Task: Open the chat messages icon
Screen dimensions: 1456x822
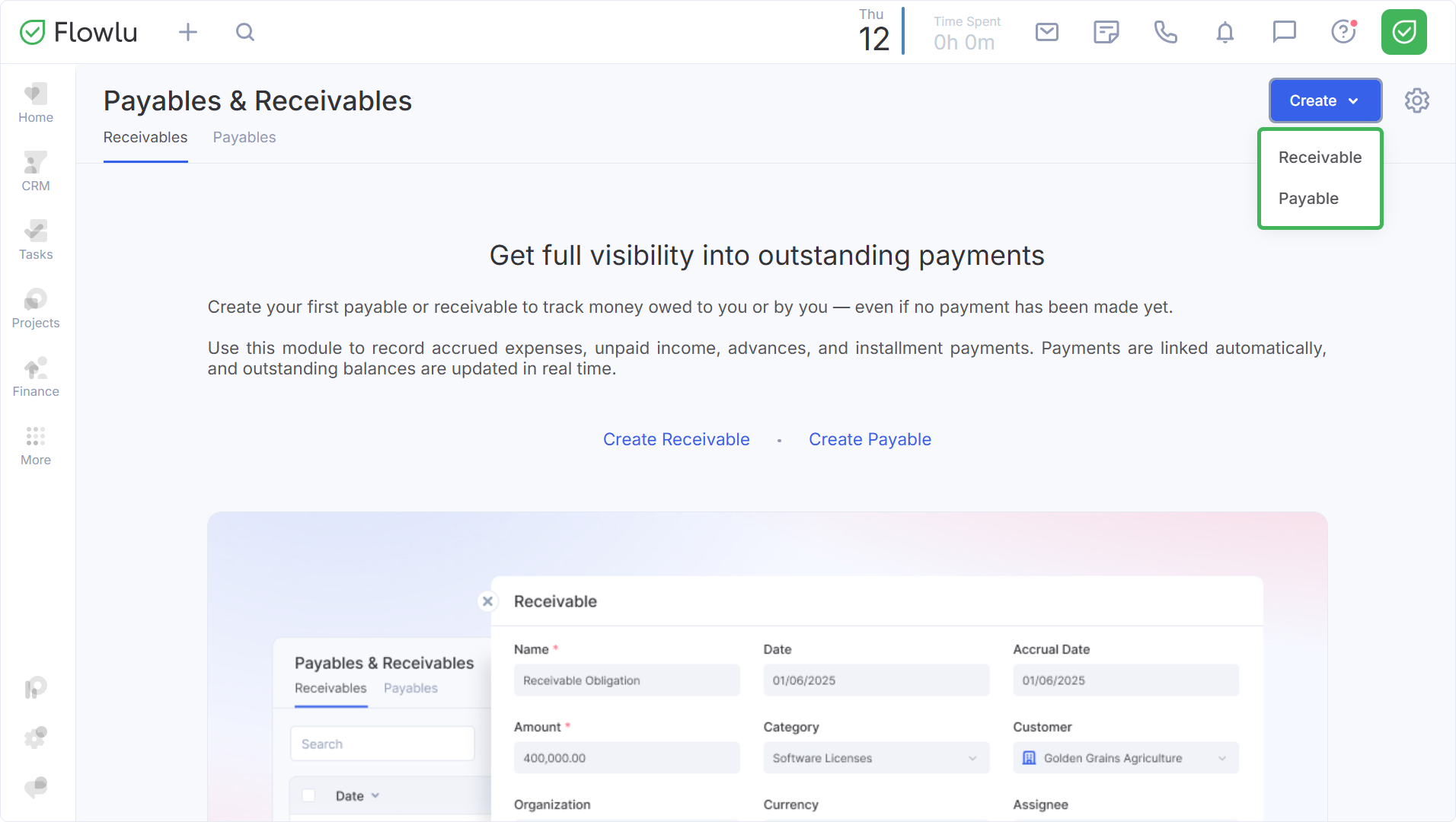Action: coord(1284,32)
